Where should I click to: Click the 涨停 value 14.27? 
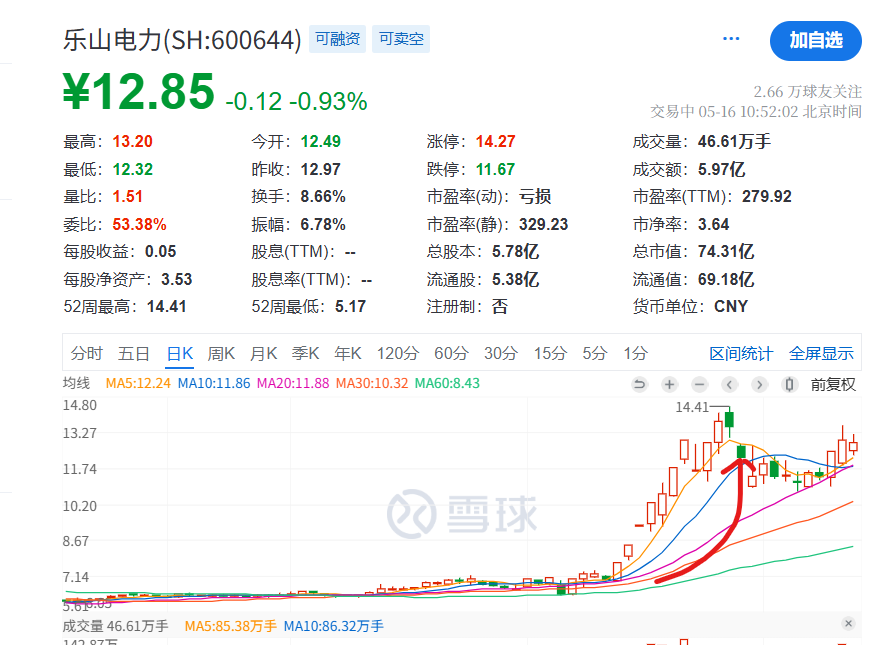(x=496, y=141)
